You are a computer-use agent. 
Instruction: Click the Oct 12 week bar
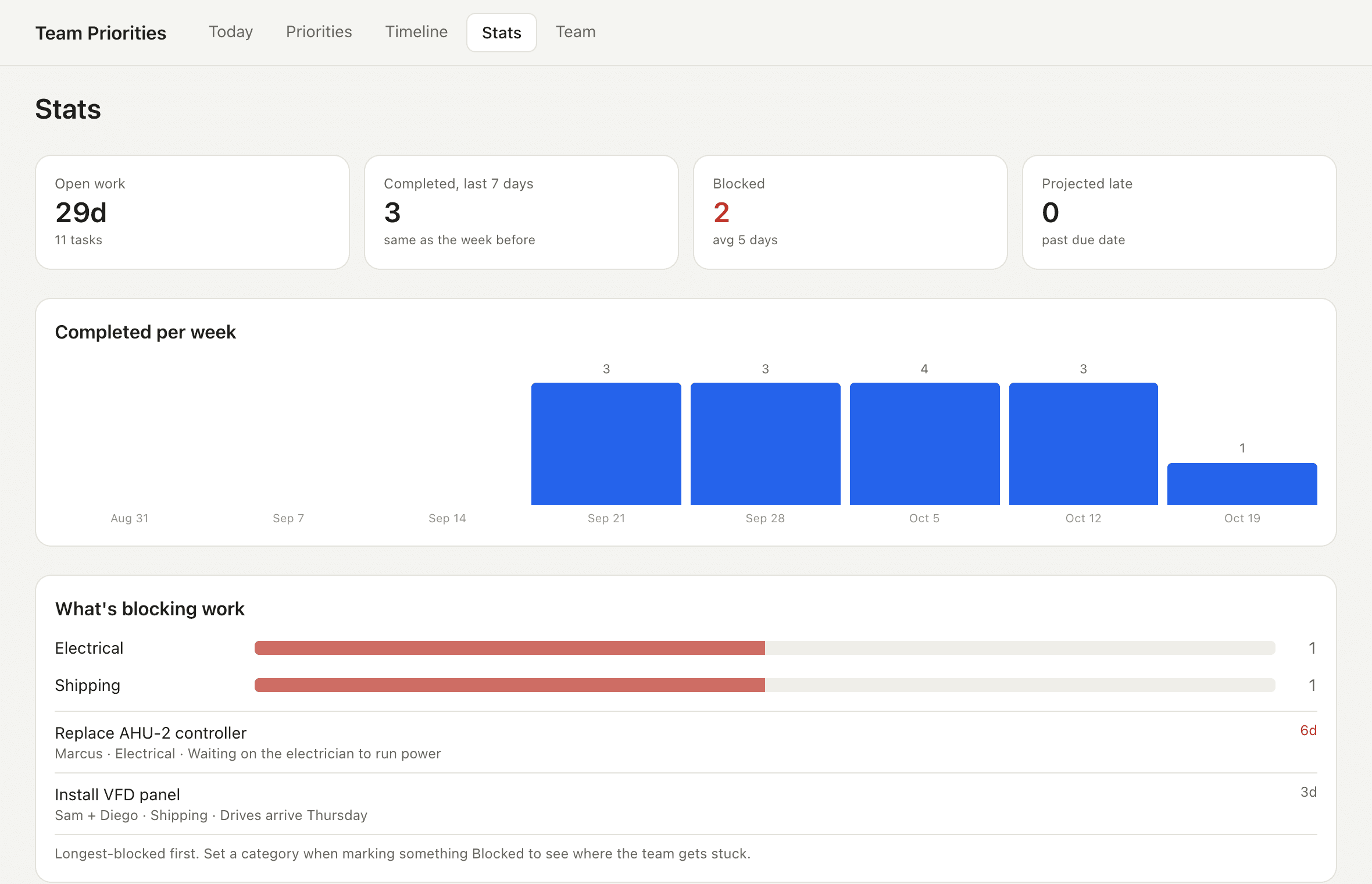(x=1084, y=444)
